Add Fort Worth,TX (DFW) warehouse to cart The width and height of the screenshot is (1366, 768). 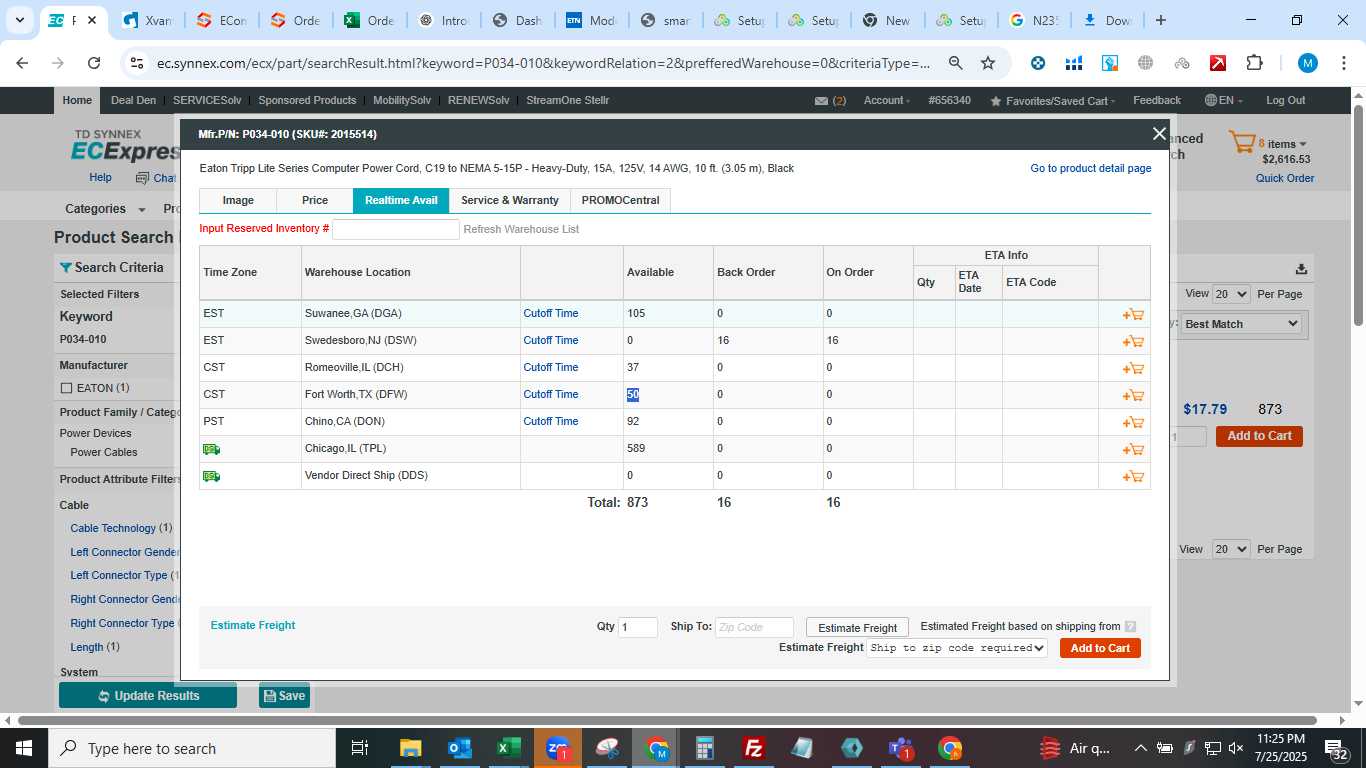pyautogui.click(x=1133, y=395)
